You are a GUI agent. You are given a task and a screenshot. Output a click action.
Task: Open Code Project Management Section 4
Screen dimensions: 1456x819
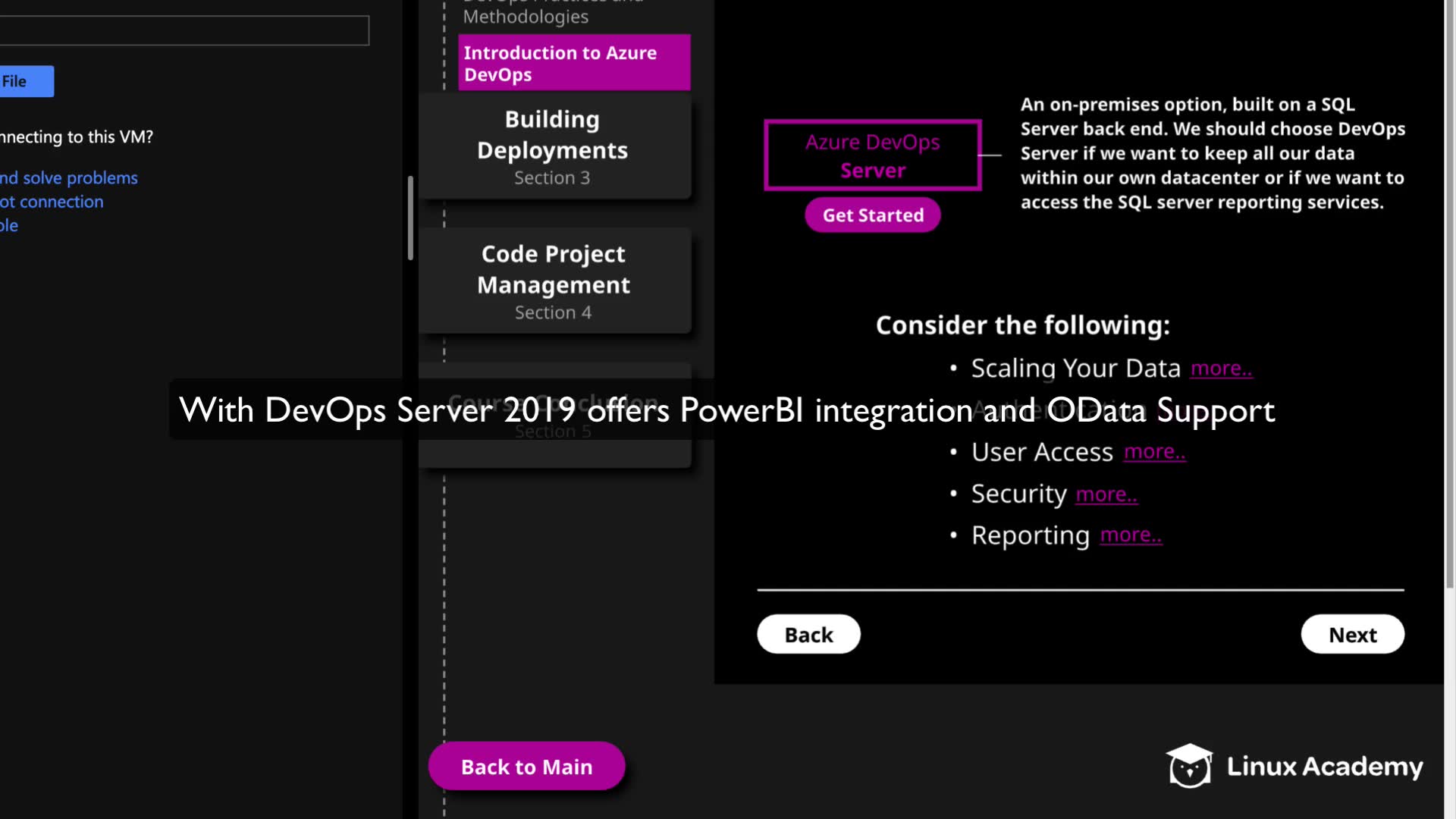pyautogui.click(x=554, y=281)
